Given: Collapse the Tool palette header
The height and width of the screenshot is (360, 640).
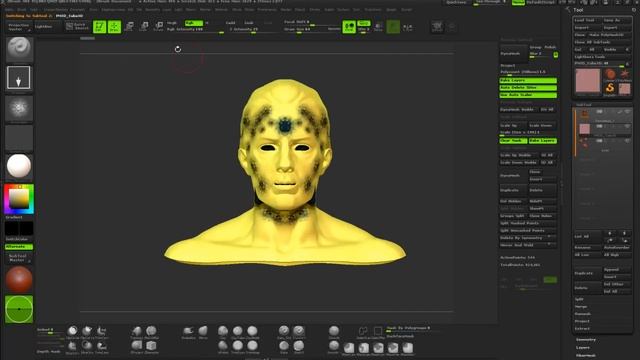Looking at the screenshot, I should 578,10.
